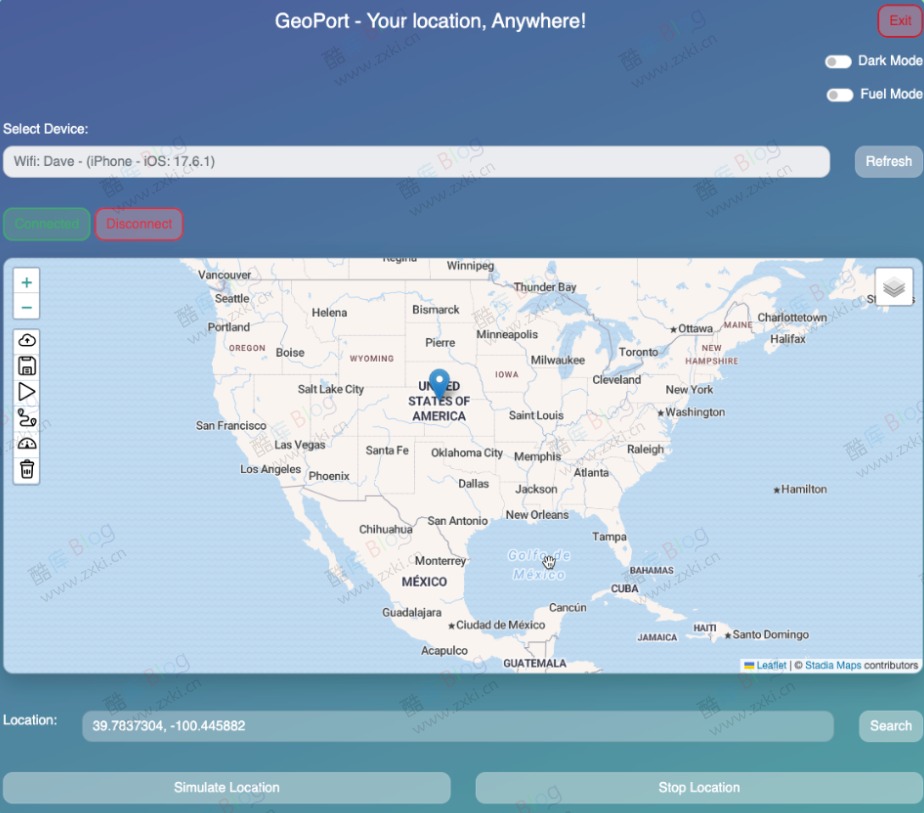Click the cloud upload icon
Screen dimensions: 924x813
27,341
